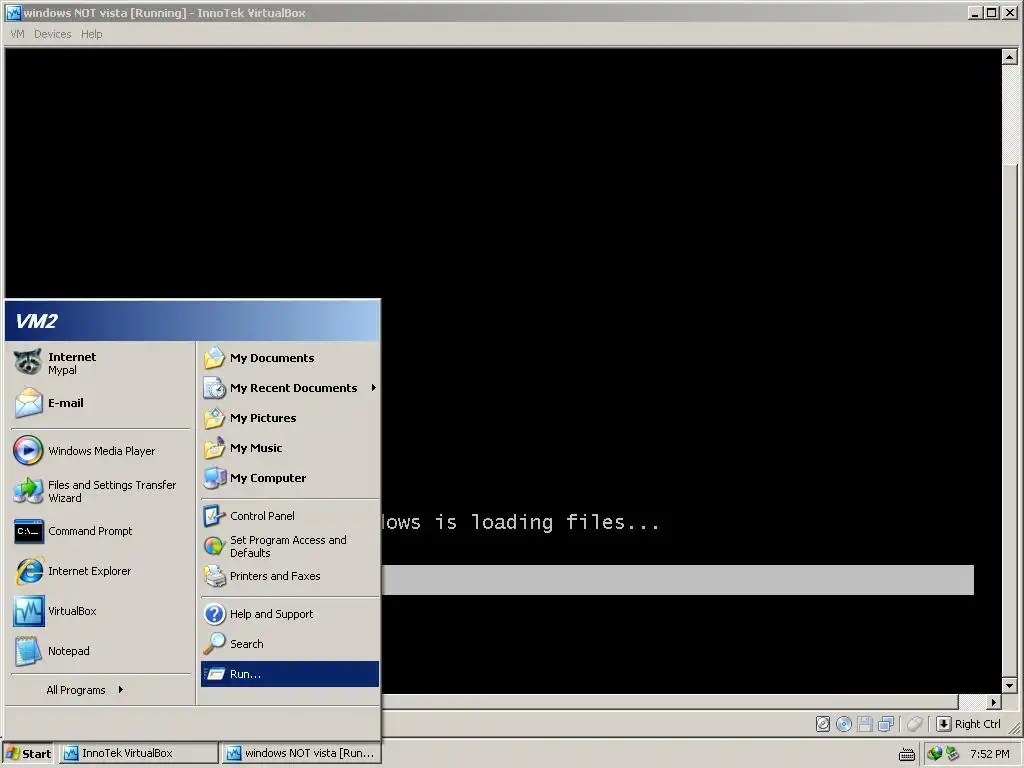The image size is (1024, 768).
Task: Click the Start button
Action: pos(29,754)
